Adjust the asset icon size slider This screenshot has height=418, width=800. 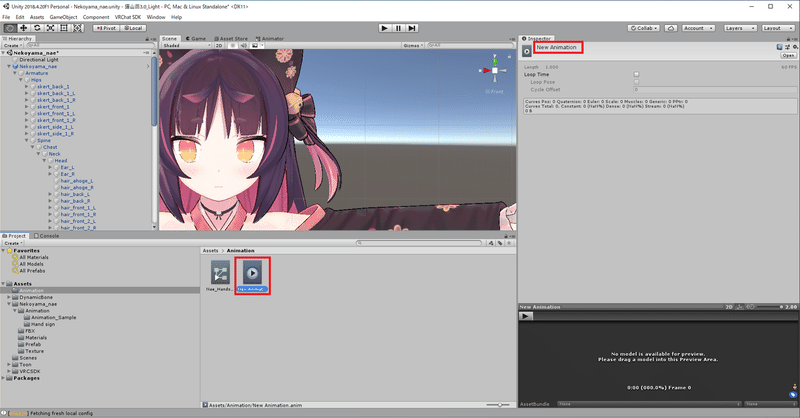497,405
